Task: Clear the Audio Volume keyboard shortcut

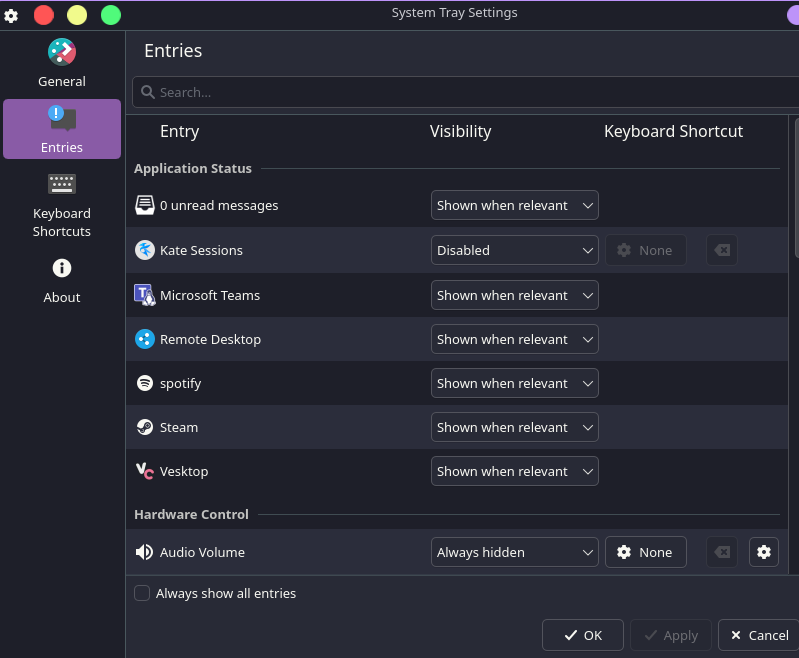Action: tap(721, 552)
